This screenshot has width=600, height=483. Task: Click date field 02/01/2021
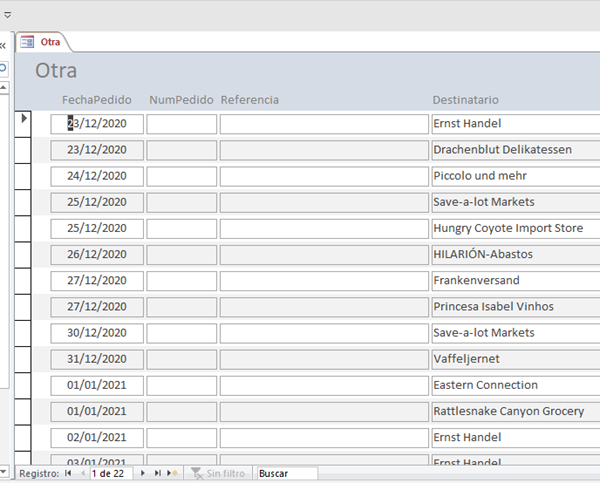click(97, 437)
